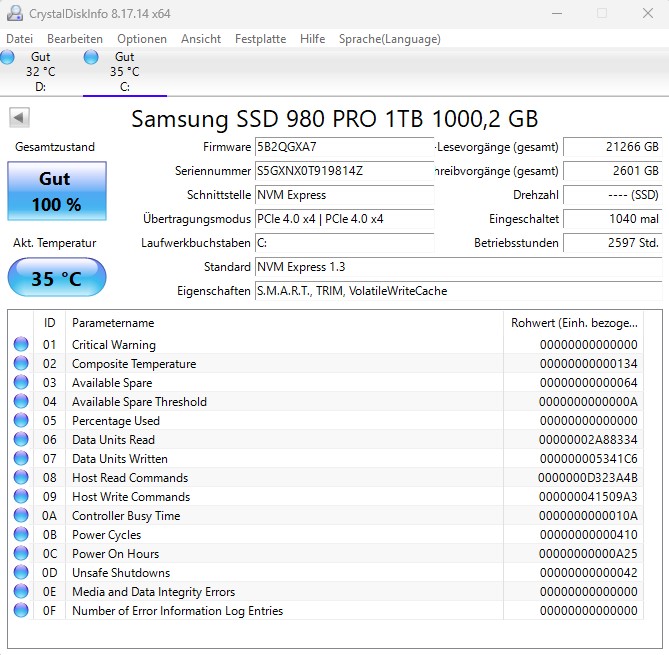Select the Critical Warning parameter name

click(x=113, y=345)
